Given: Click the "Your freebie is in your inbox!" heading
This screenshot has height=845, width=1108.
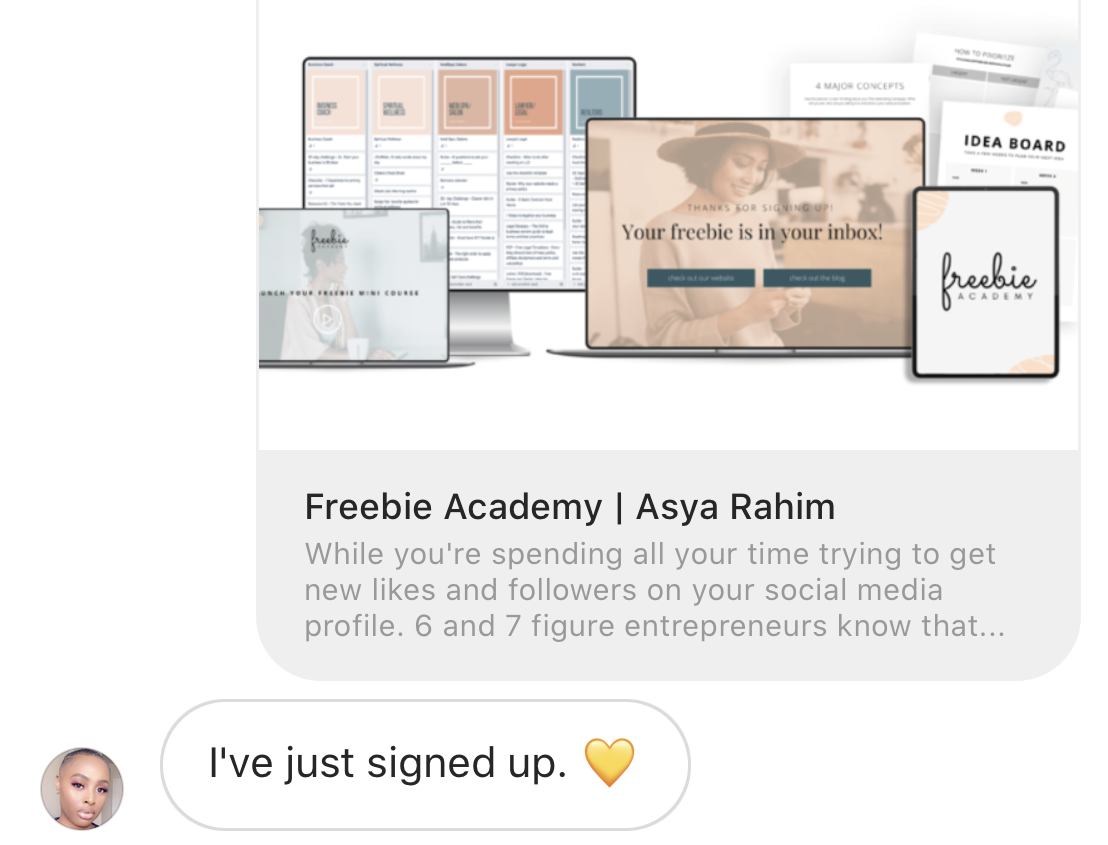Looking at the screenshot, I should tap(752, 232).
